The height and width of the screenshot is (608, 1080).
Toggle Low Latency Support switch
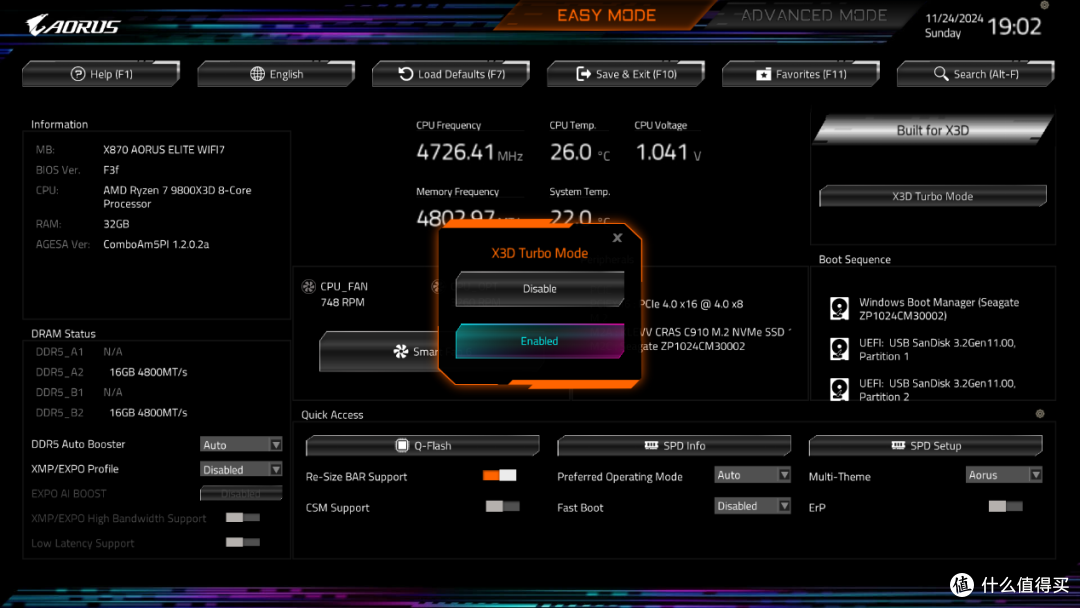[242, 542]
